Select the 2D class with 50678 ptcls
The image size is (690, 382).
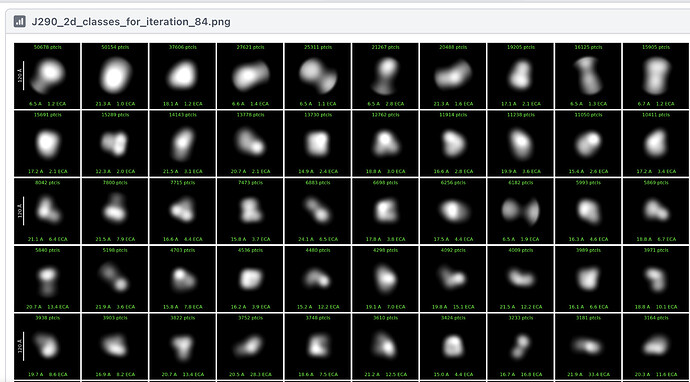48,76
